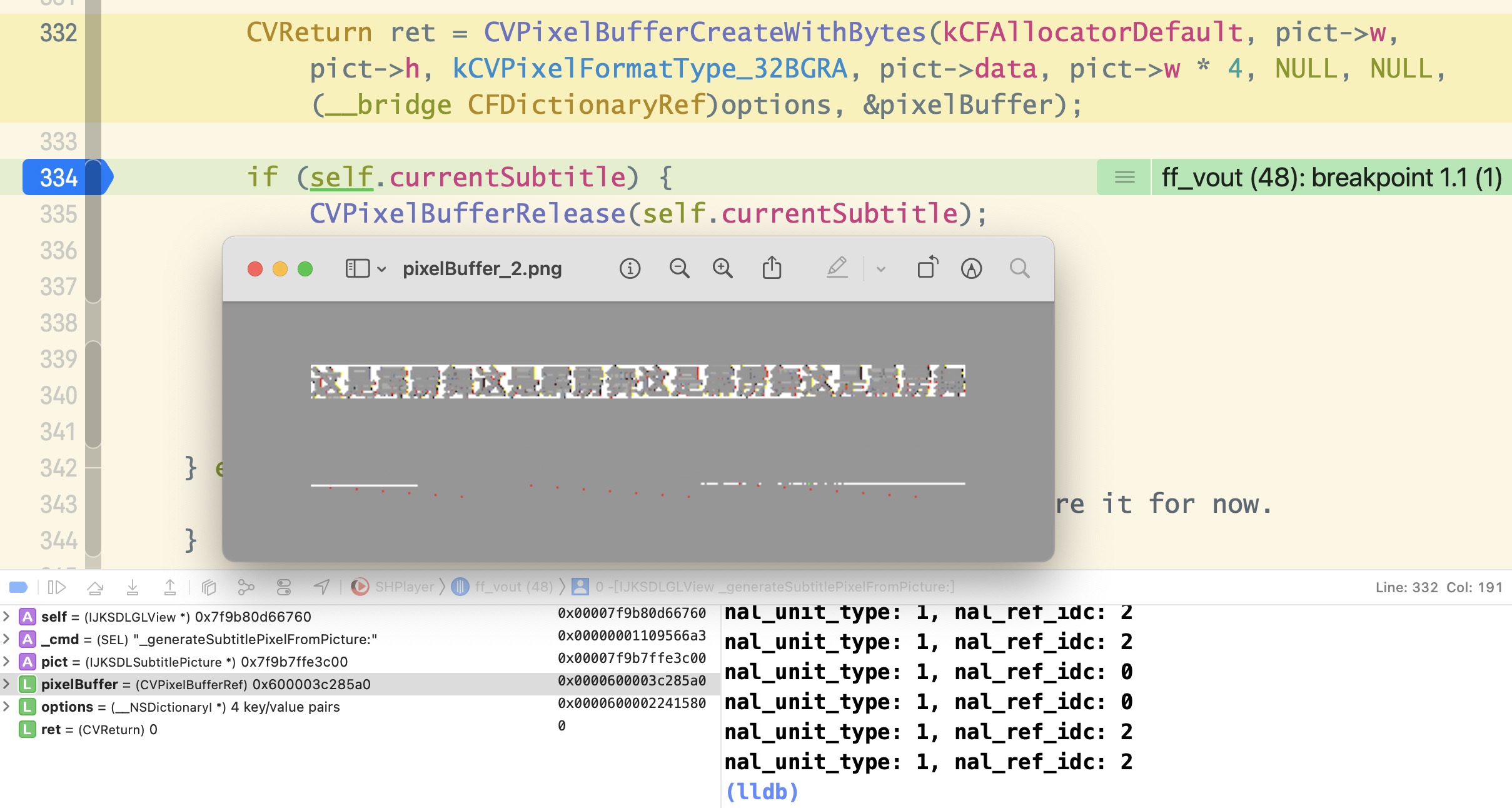
Task: Expand the pict variable
Action: [7, 662]
